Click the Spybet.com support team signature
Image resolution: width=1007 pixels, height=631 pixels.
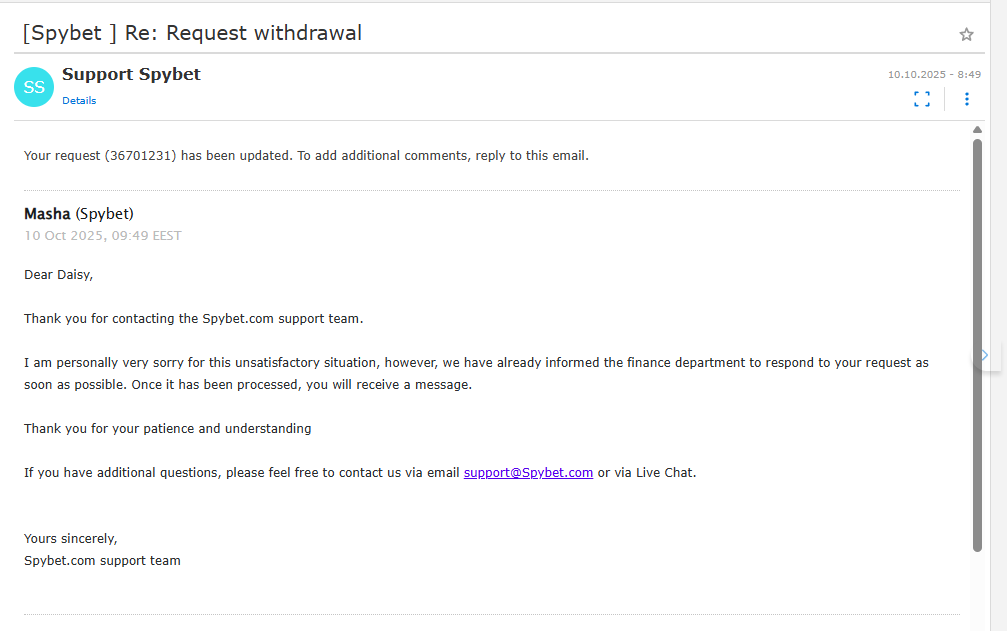(x=102, y=560)
